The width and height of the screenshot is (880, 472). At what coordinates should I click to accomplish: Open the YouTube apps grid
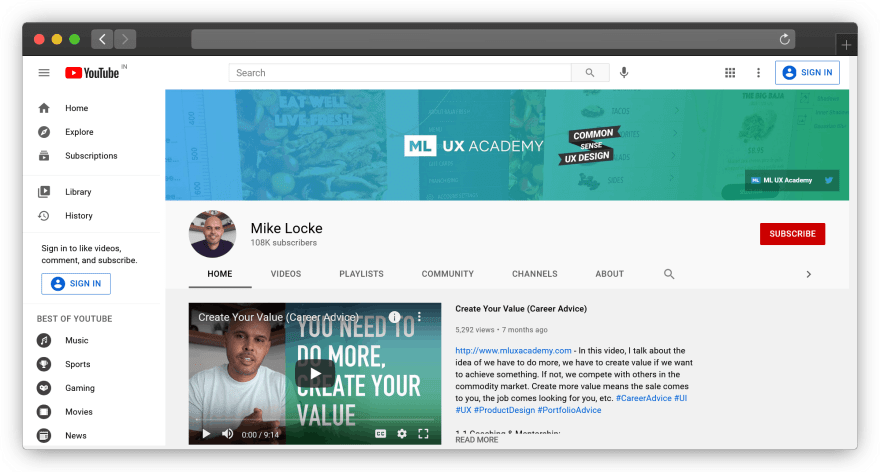pyautogui.click(x=730, y=73)
